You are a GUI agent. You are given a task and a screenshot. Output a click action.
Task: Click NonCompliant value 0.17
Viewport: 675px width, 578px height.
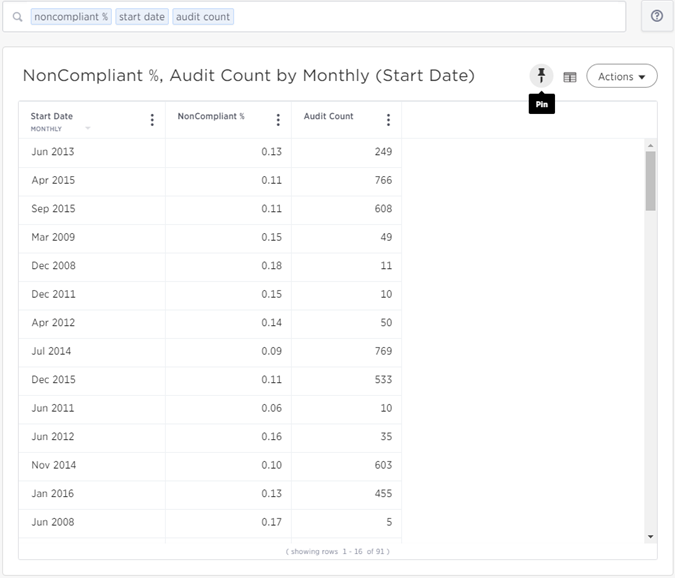click(x=271, y=522)
